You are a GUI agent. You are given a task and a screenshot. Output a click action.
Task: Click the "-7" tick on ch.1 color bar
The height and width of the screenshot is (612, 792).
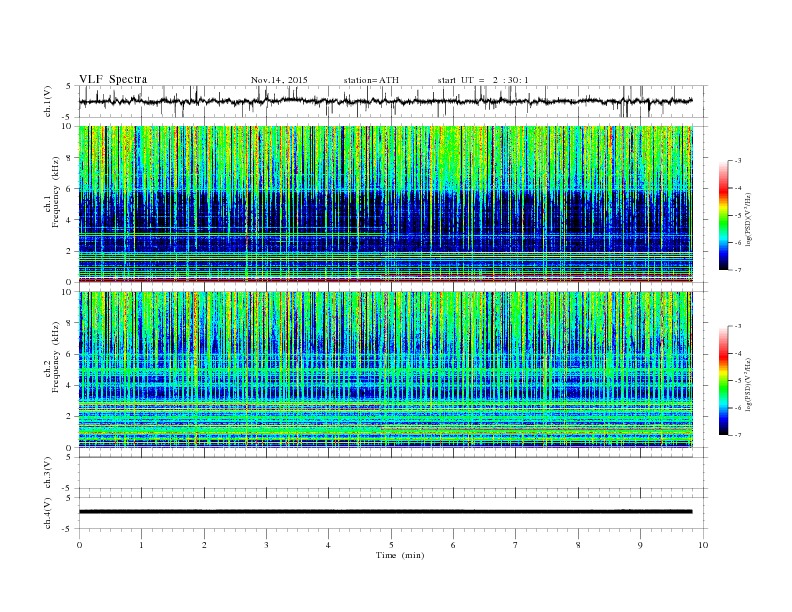[x=738, y=270]
